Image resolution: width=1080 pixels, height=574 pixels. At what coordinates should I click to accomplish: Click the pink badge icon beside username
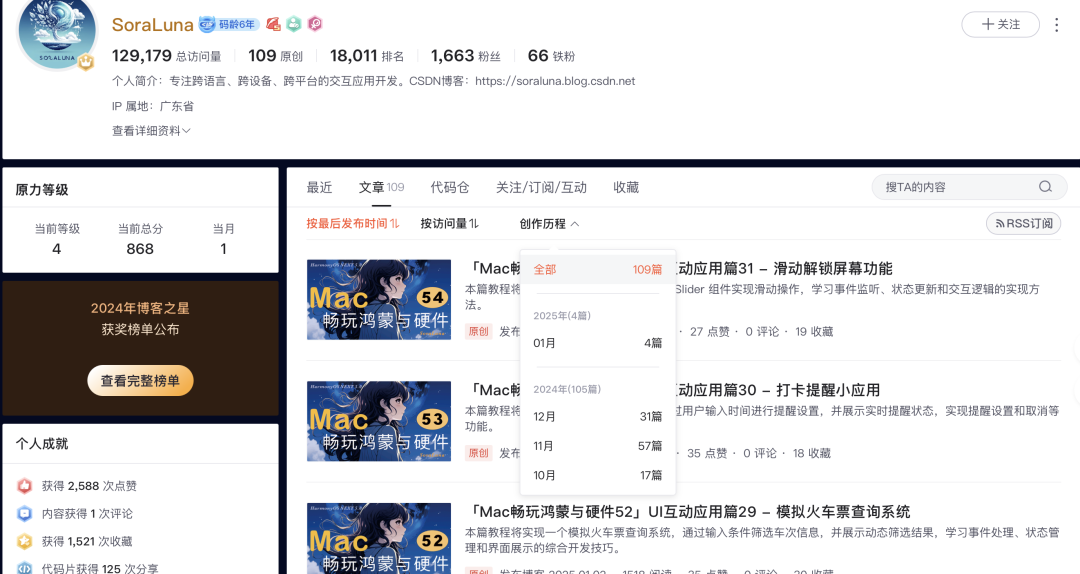point(315,24)
